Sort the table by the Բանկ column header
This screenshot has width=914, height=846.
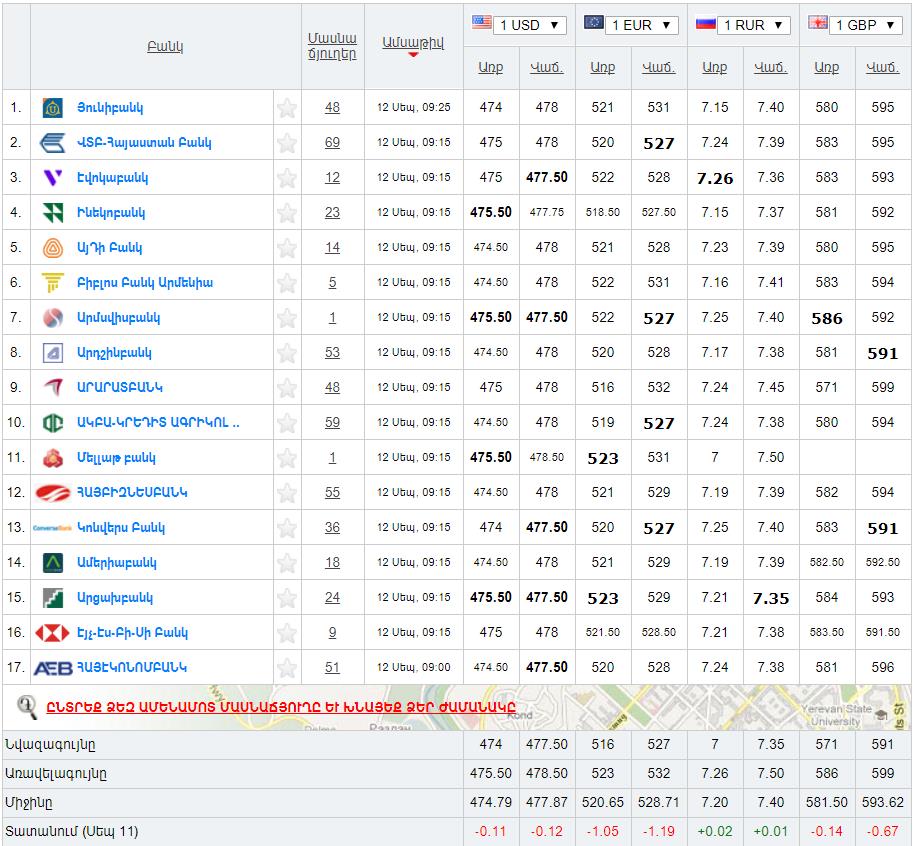click(165, 47)
